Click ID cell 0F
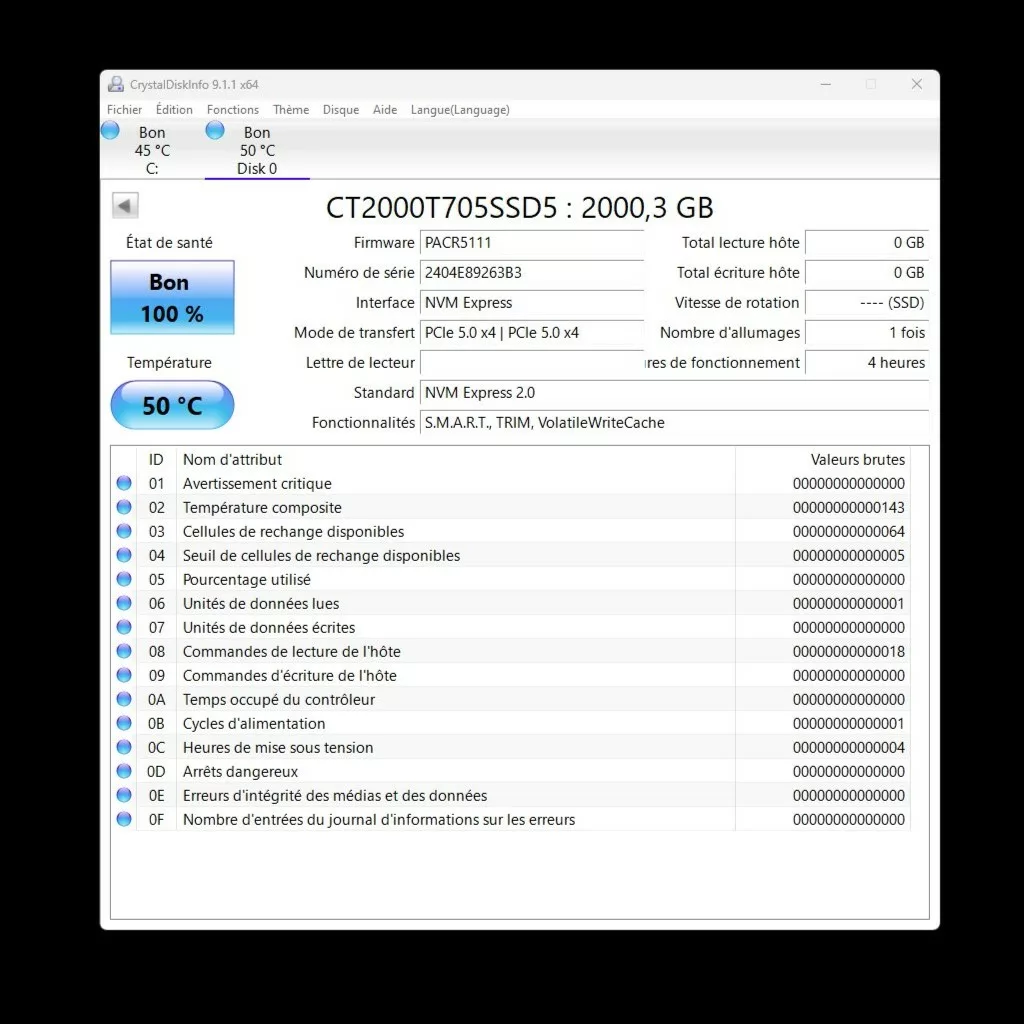The height and width of the screenshot is (1024, 1024). point(156,819)
